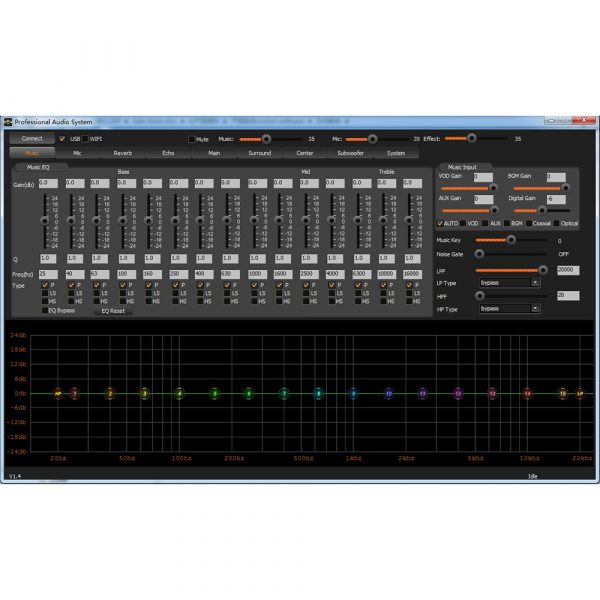The width and height of the screenshot is (600, 600).
Task: Click EQ band node 5 on the graph
Action: coord(214,394)
